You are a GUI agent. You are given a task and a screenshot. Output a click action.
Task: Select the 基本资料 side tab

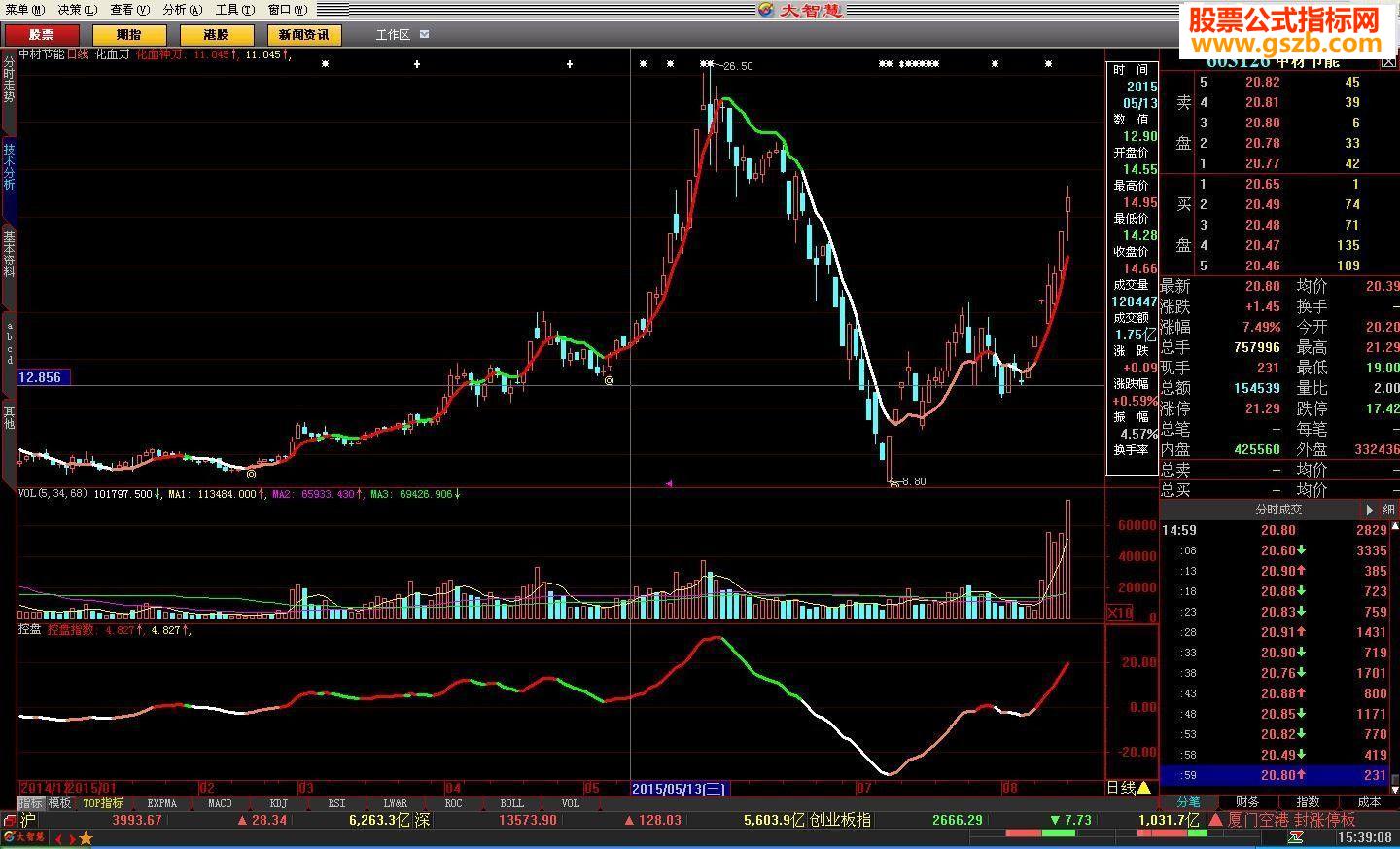tap(9, 253)
